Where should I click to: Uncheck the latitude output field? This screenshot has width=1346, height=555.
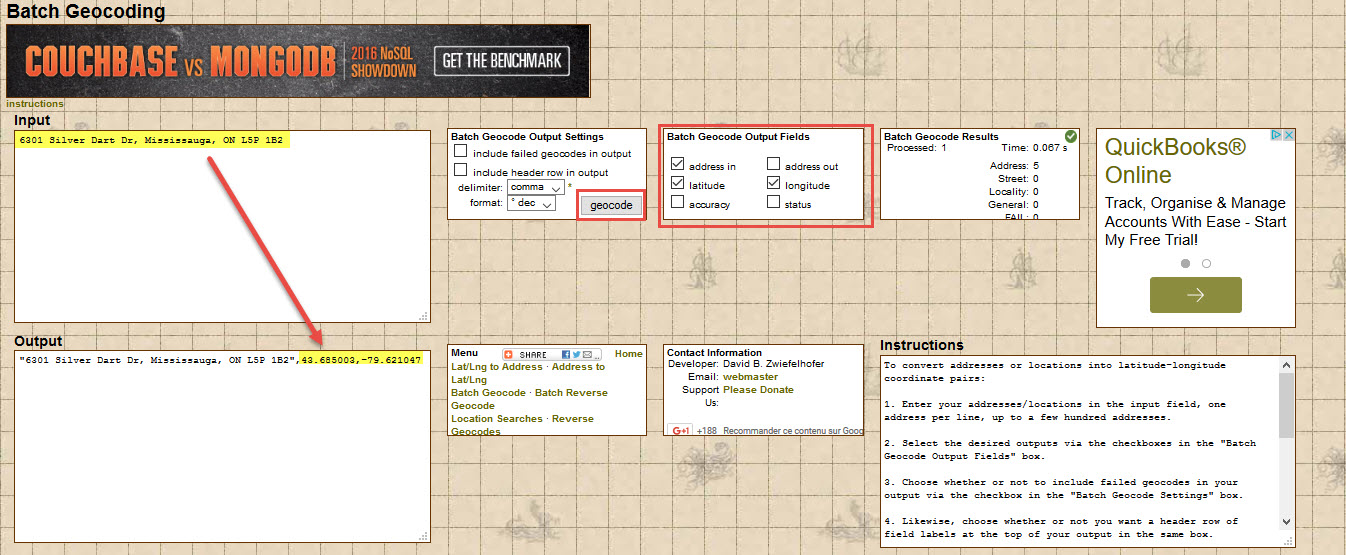pos(678,184)
